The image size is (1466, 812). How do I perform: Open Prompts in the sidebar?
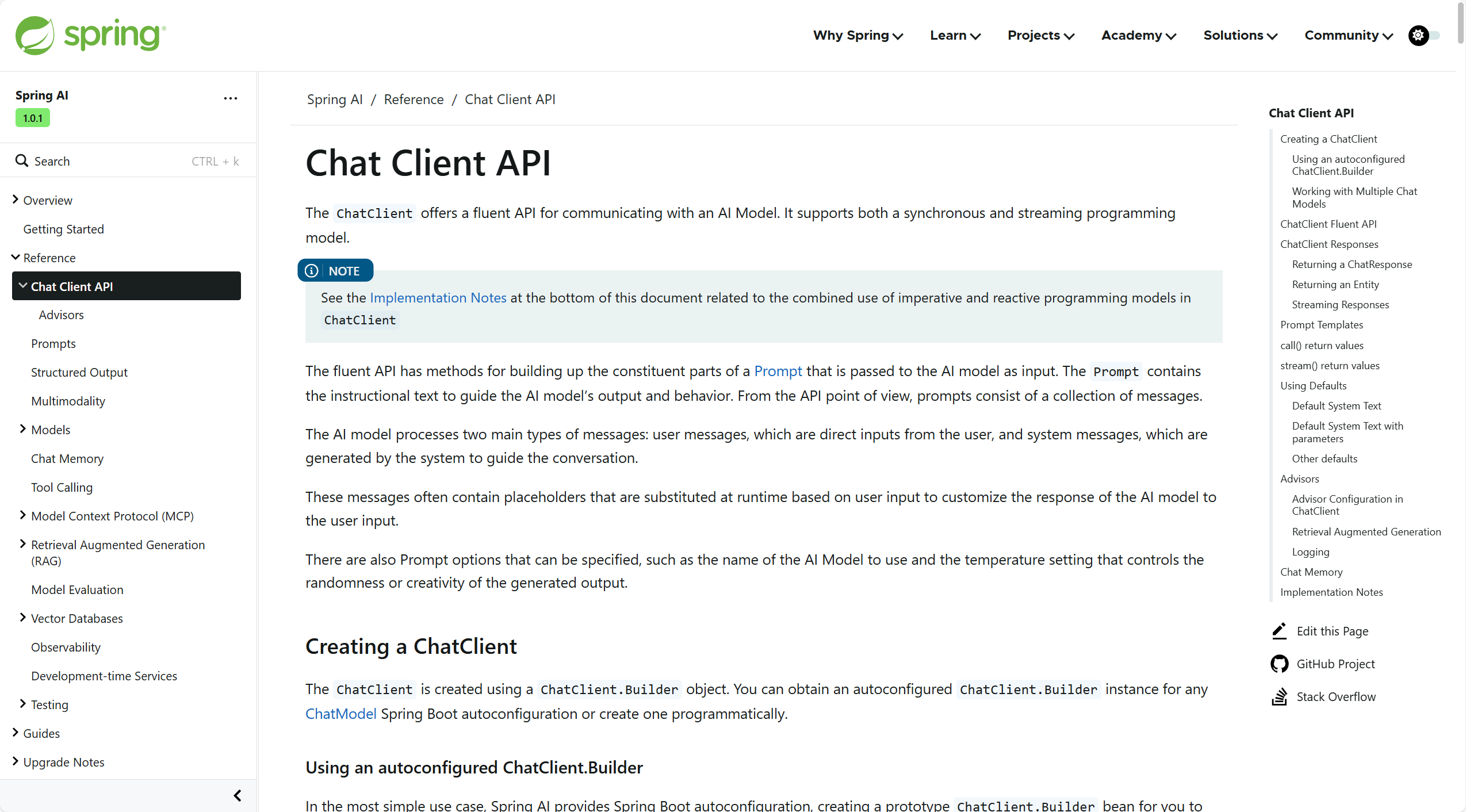53,343
